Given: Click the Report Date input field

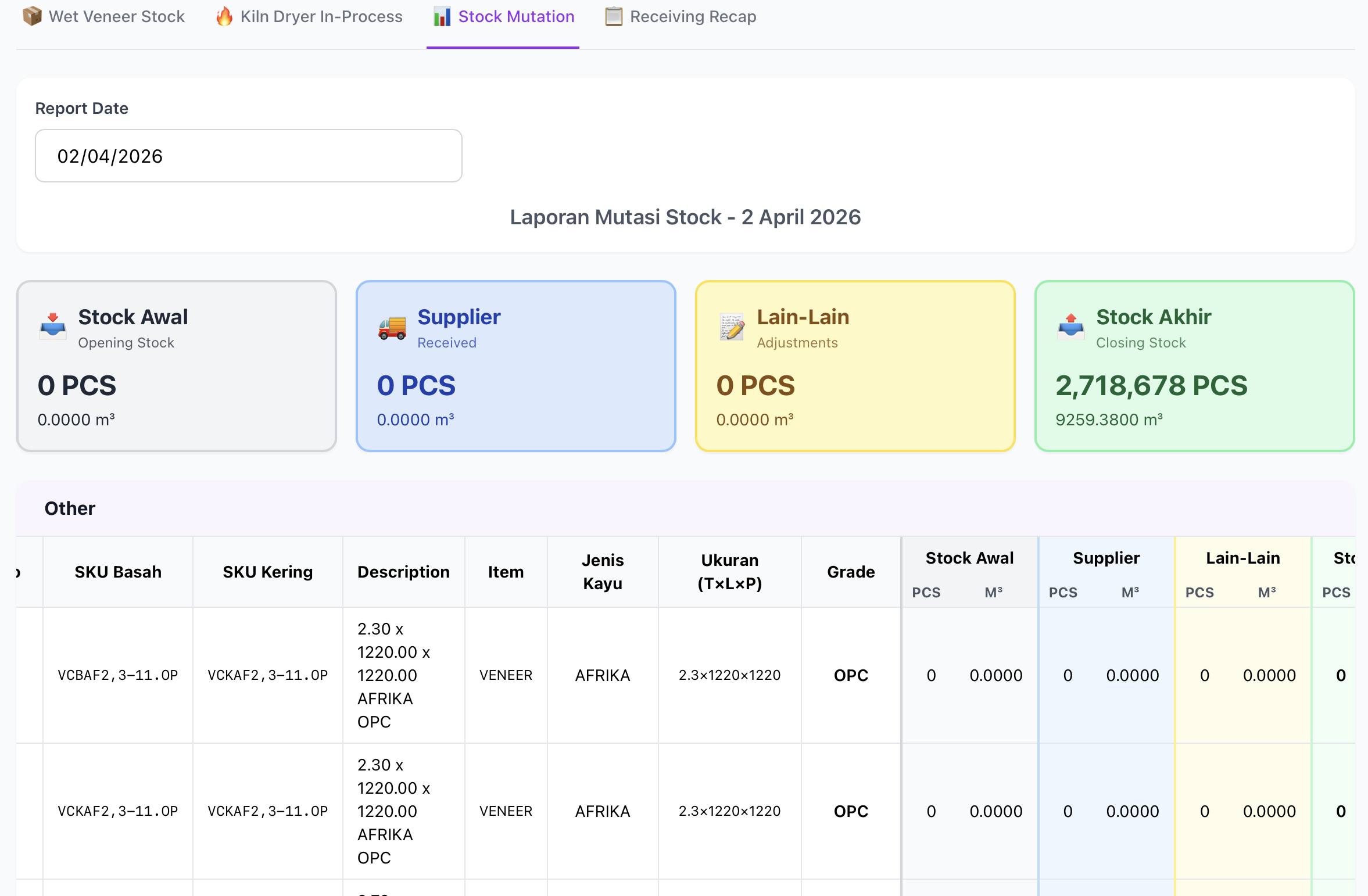Looking at the screenshot, I should [248, 156].
